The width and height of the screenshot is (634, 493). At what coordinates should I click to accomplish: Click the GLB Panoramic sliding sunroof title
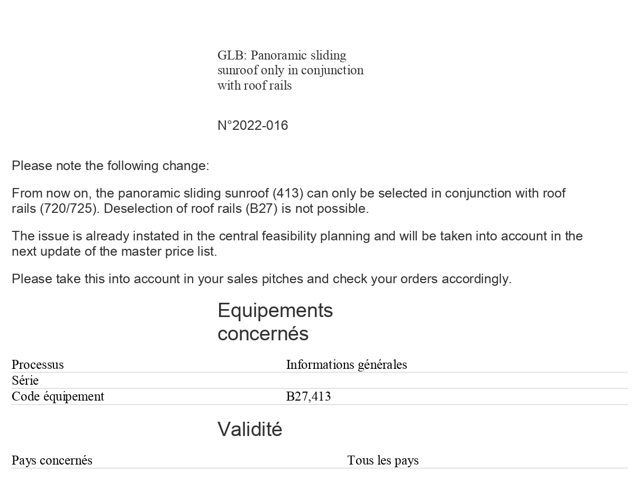(x=290, y=70)
